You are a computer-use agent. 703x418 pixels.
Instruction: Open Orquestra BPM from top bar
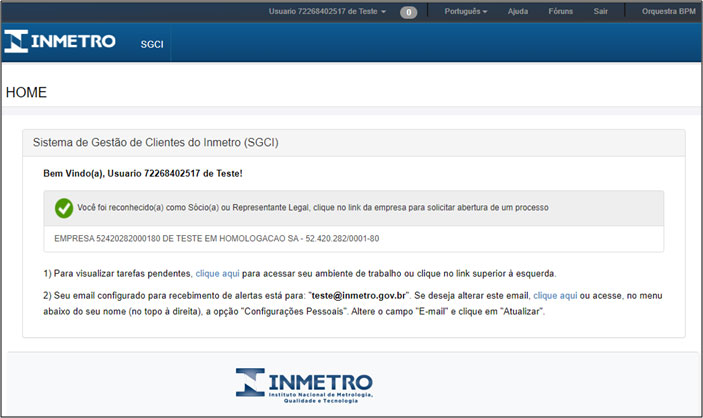pos(666,12)
